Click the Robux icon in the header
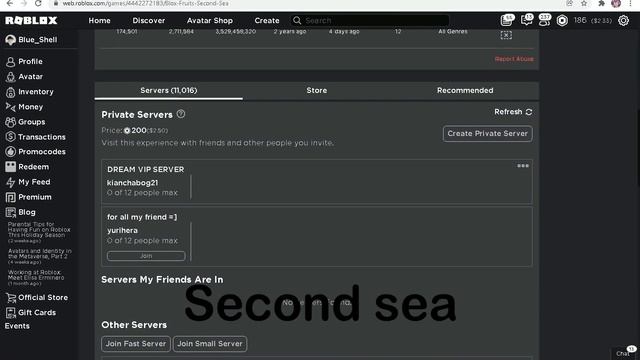Image resolution: width=640 pixels, height=360 pixels. tap(562, 20)
